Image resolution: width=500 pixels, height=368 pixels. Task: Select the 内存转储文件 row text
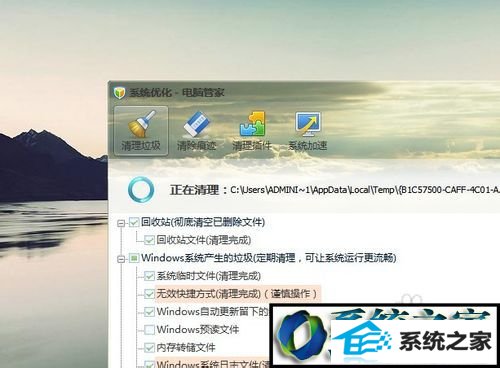(x=186, y=348)
